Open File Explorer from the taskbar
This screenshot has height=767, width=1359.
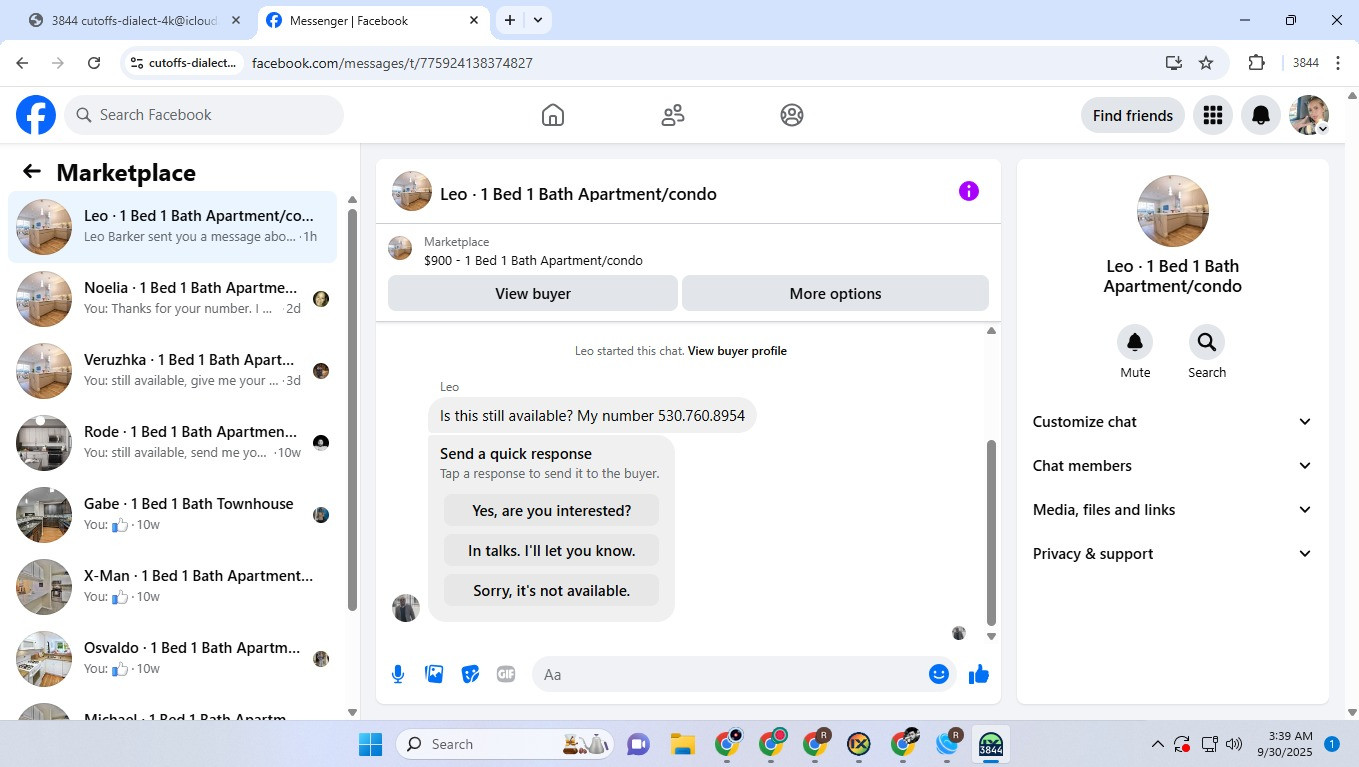(x=683, y=744)
